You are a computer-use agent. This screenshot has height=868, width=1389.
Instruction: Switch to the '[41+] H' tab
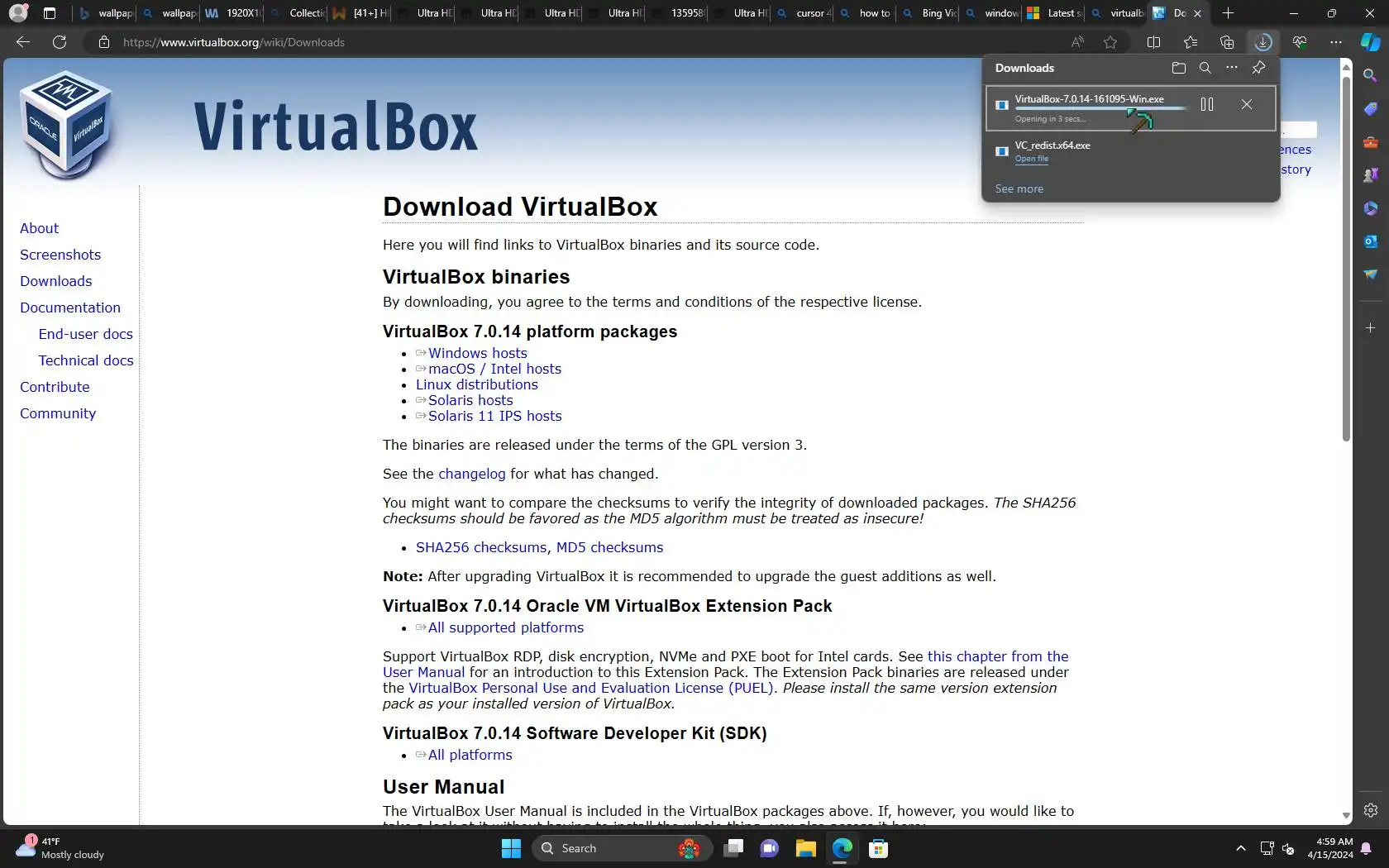(x=360, y=13)
